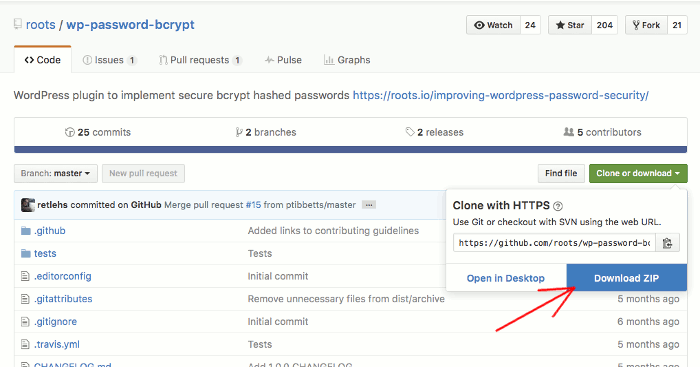The width and height of the screenshot is (700, 367).
Task: Switch to the Pulse tab
Action: click(283, 60)
